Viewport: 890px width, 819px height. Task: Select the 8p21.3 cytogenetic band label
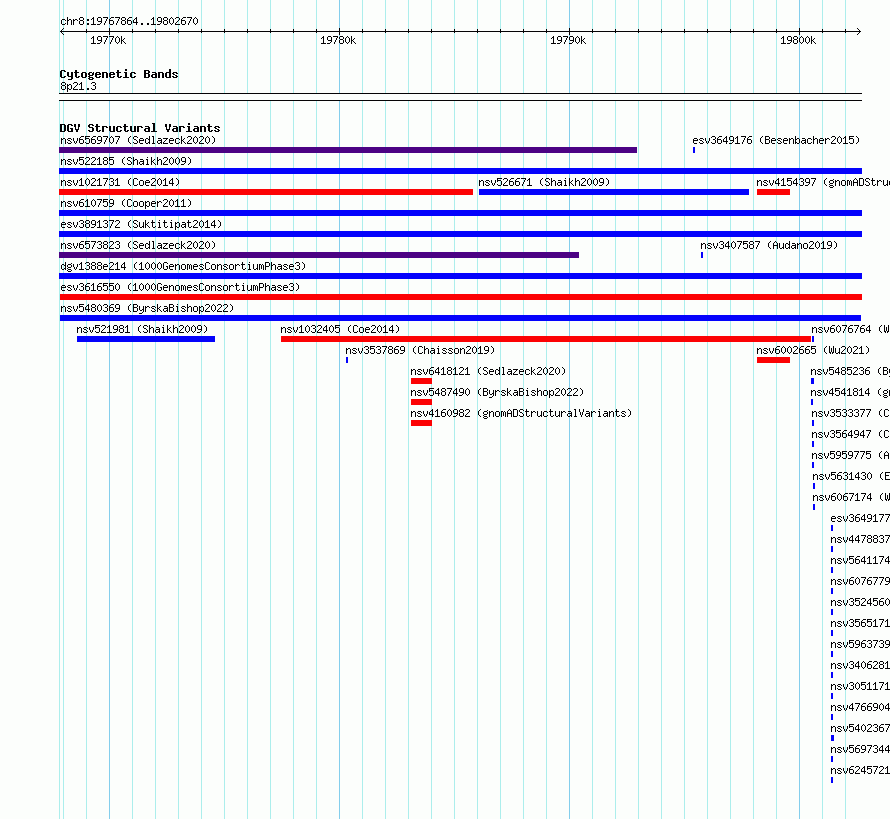coord(78,86)
